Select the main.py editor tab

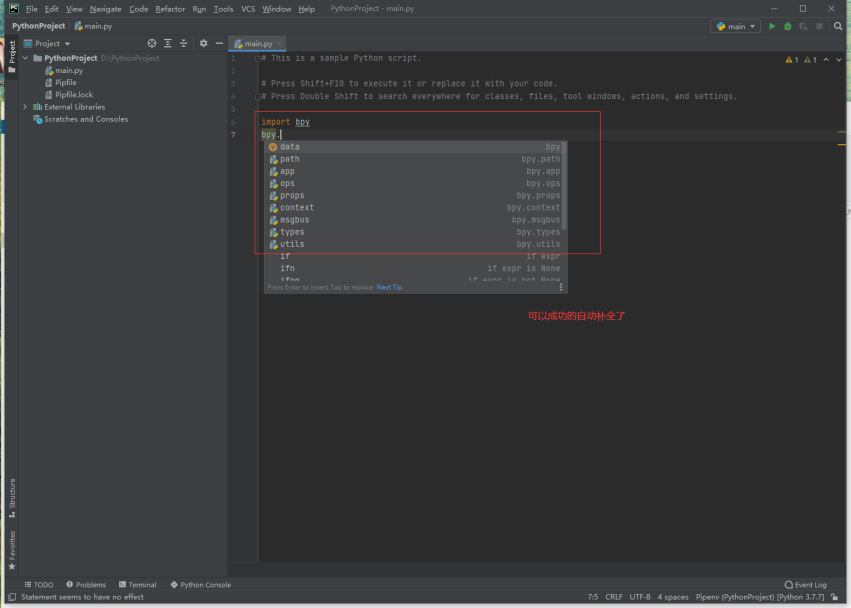(255, 43)
